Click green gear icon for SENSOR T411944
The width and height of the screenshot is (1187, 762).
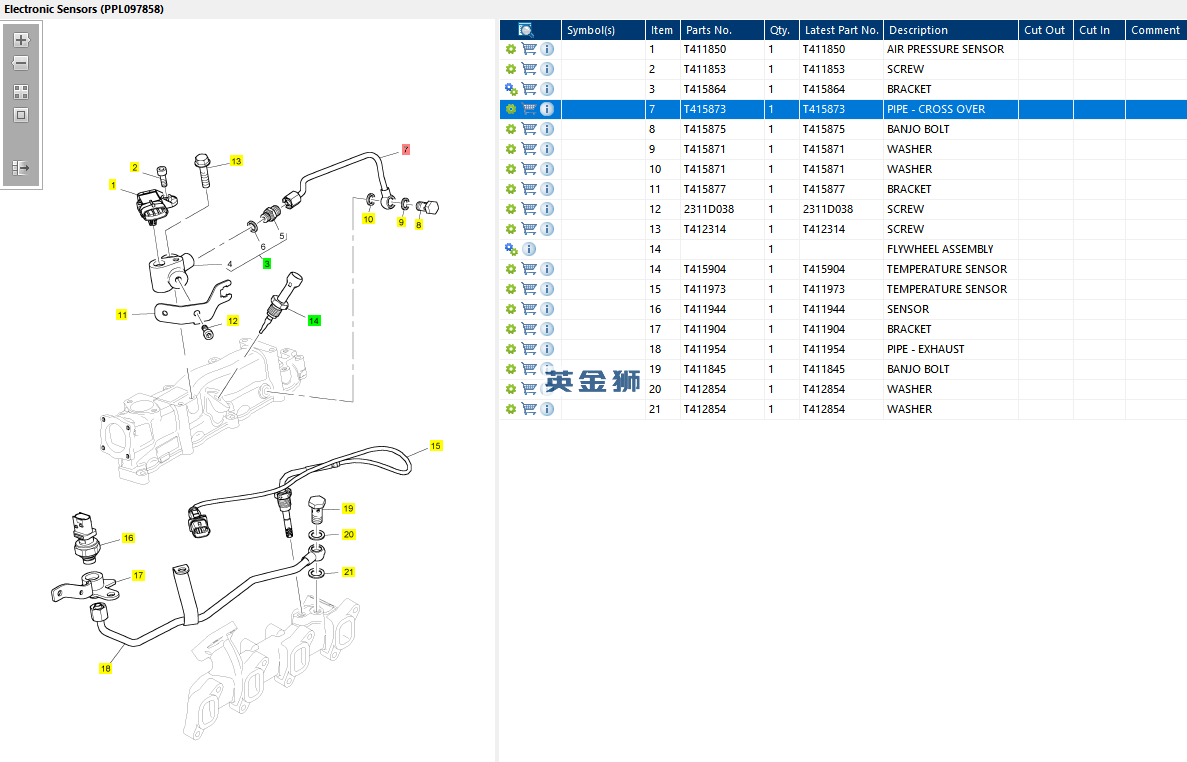point(511,309)
